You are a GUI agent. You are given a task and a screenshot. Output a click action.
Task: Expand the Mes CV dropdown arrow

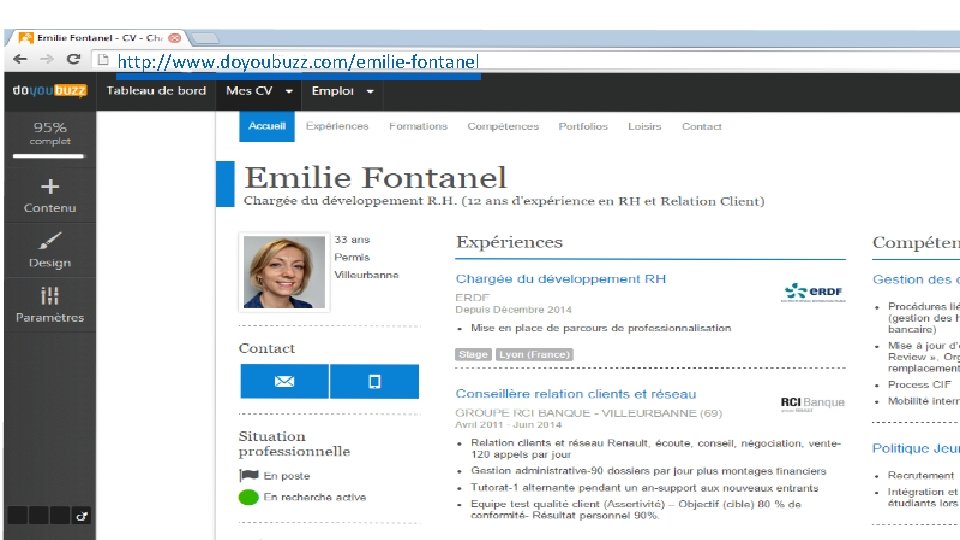click(x=289, y=92)
